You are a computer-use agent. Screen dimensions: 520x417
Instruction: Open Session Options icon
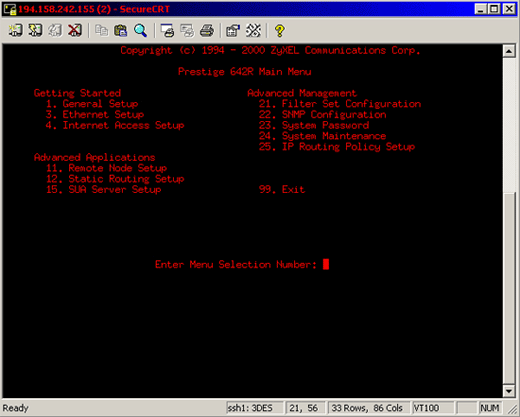click(233, 30)
